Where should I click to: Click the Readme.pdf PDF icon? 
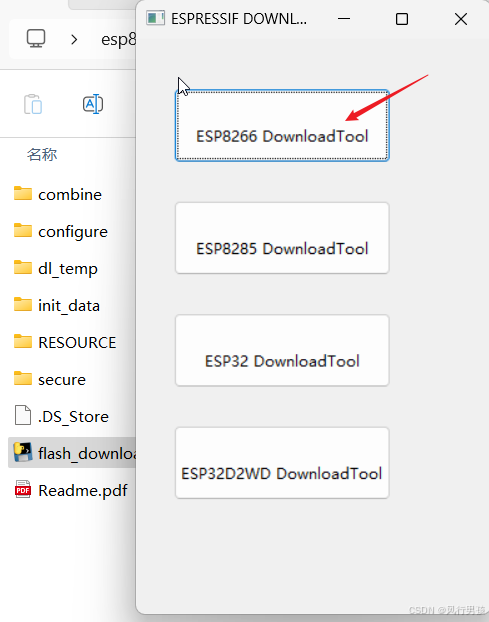pos(23,490)
